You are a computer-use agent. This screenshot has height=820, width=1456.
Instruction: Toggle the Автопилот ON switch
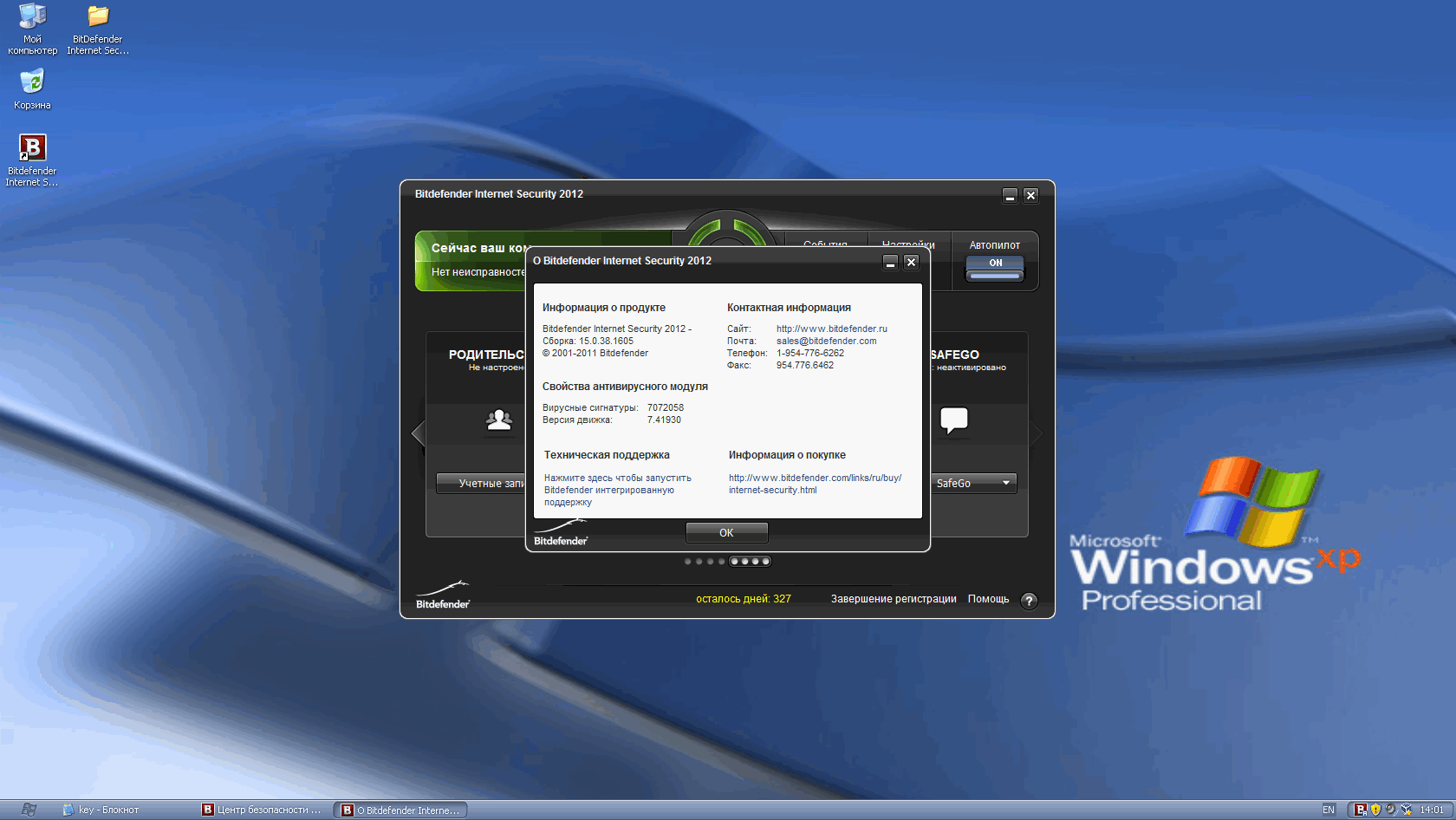(995, 268)
